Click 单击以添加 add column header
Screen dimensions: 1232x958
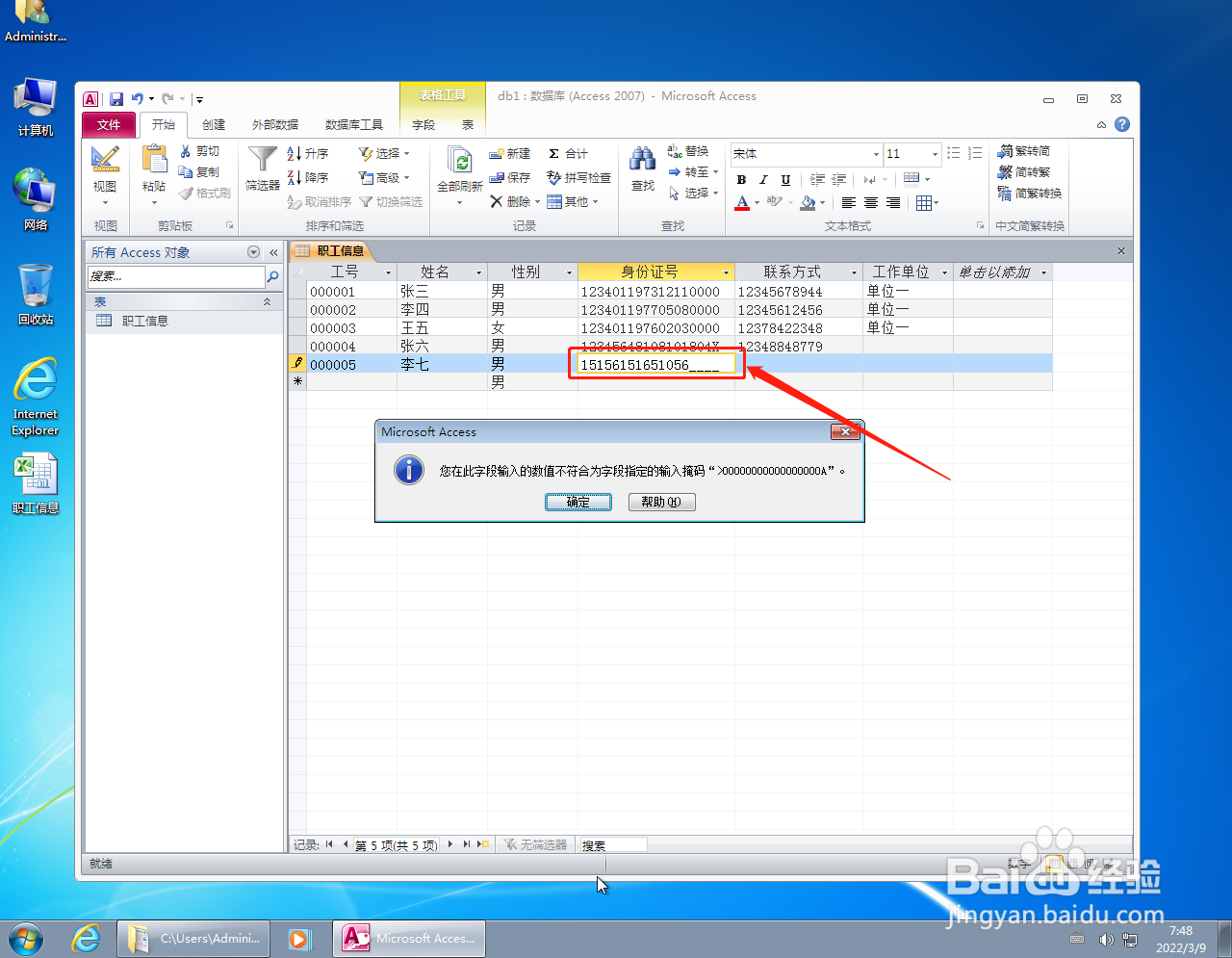click(x=1002, y=272)
